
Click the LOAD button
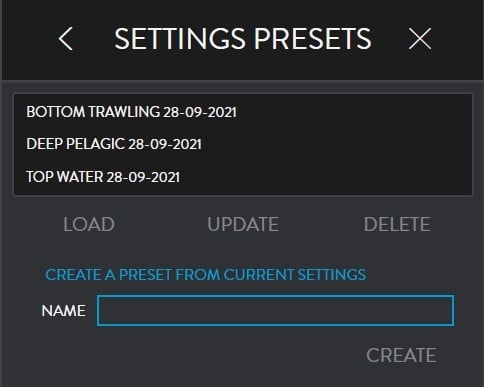click(x=89, y=224)
